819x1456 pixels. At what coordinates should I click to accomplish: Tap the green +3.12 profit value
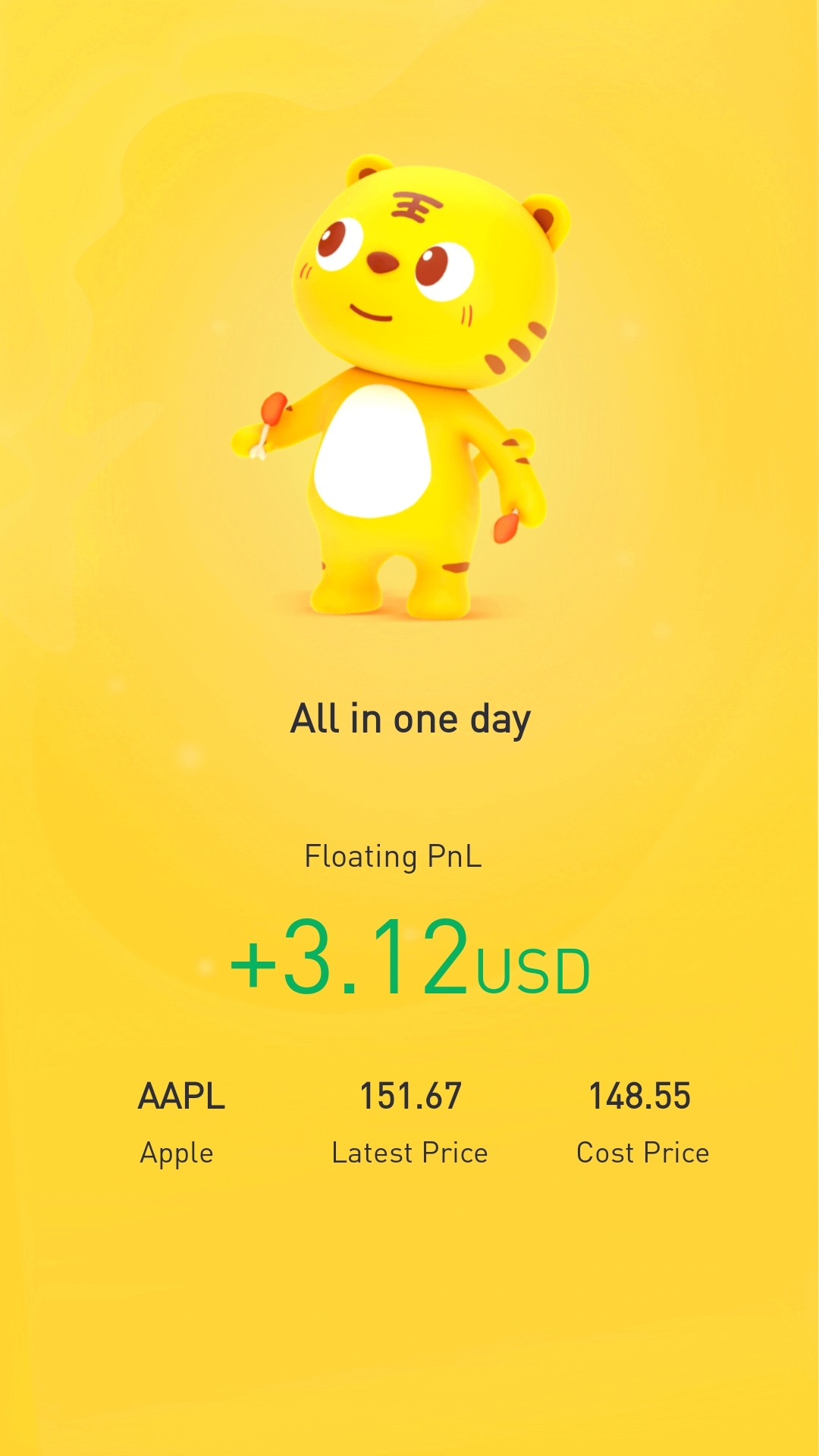[350, 957]
